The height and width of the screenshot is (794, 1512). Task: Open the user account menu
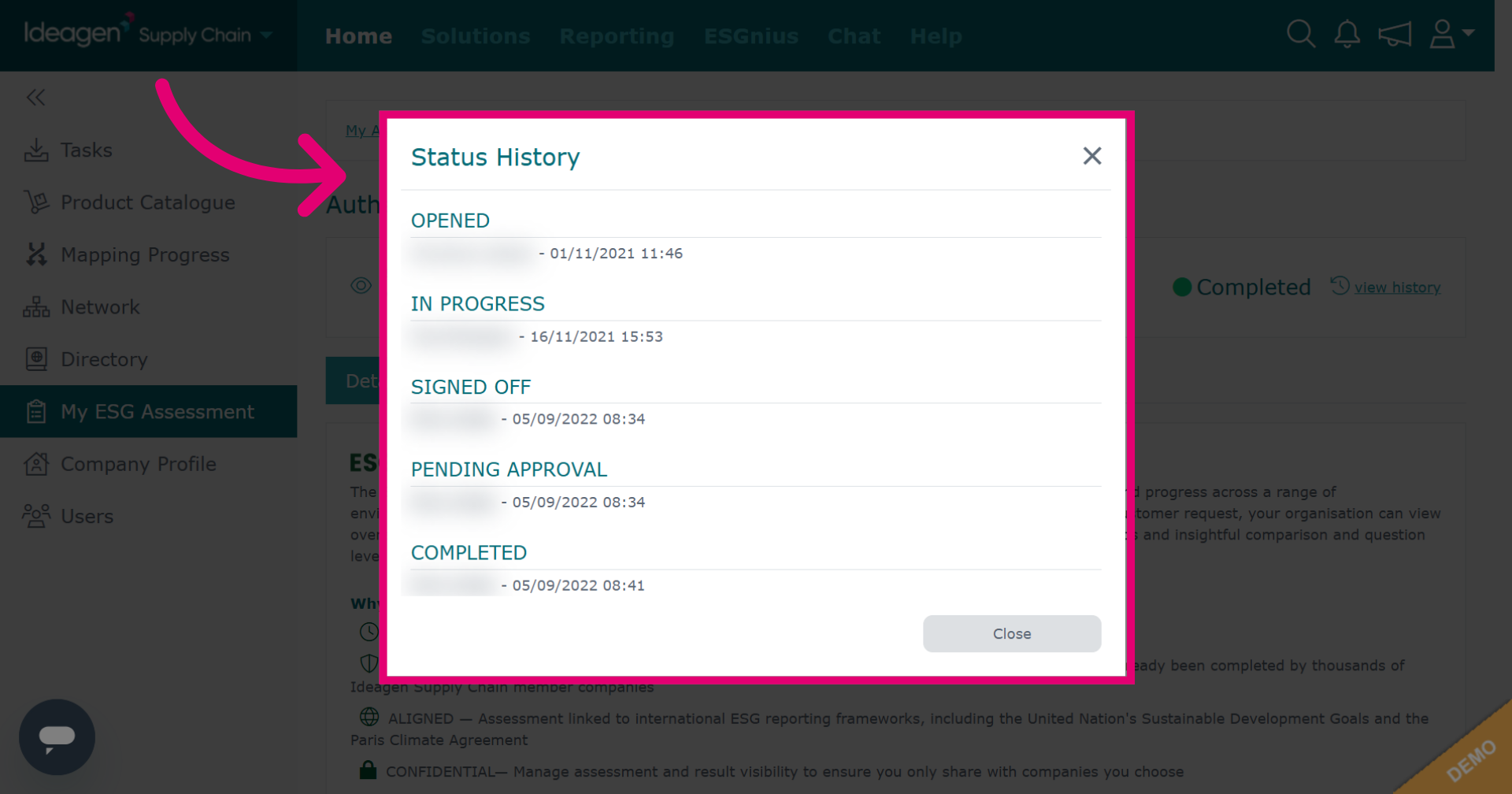point(1451,34)
